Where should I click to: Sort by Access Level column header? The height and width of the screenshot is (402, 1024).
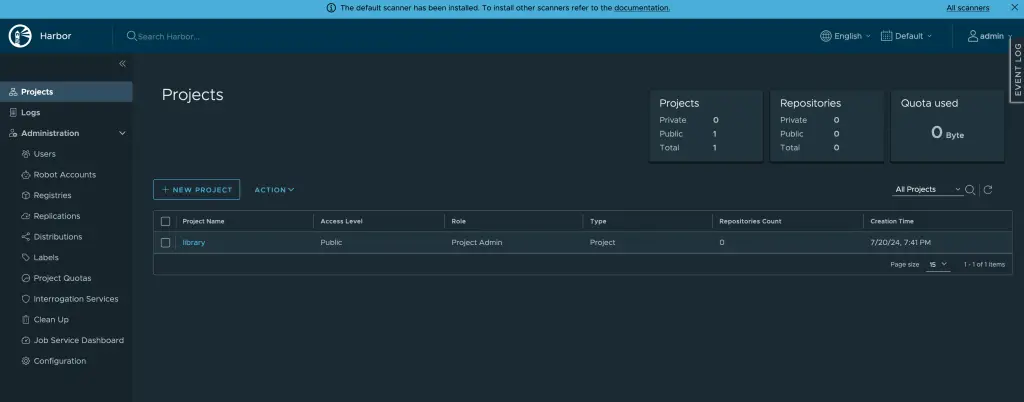coord(342,221)
